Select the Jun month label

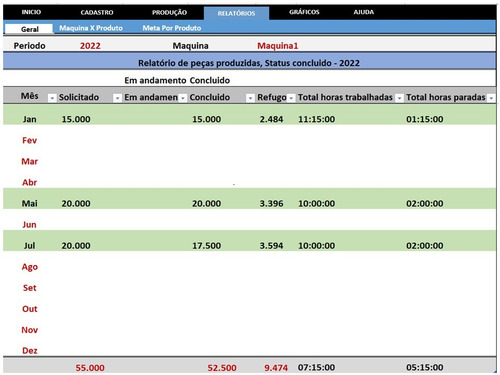(29, 225)
